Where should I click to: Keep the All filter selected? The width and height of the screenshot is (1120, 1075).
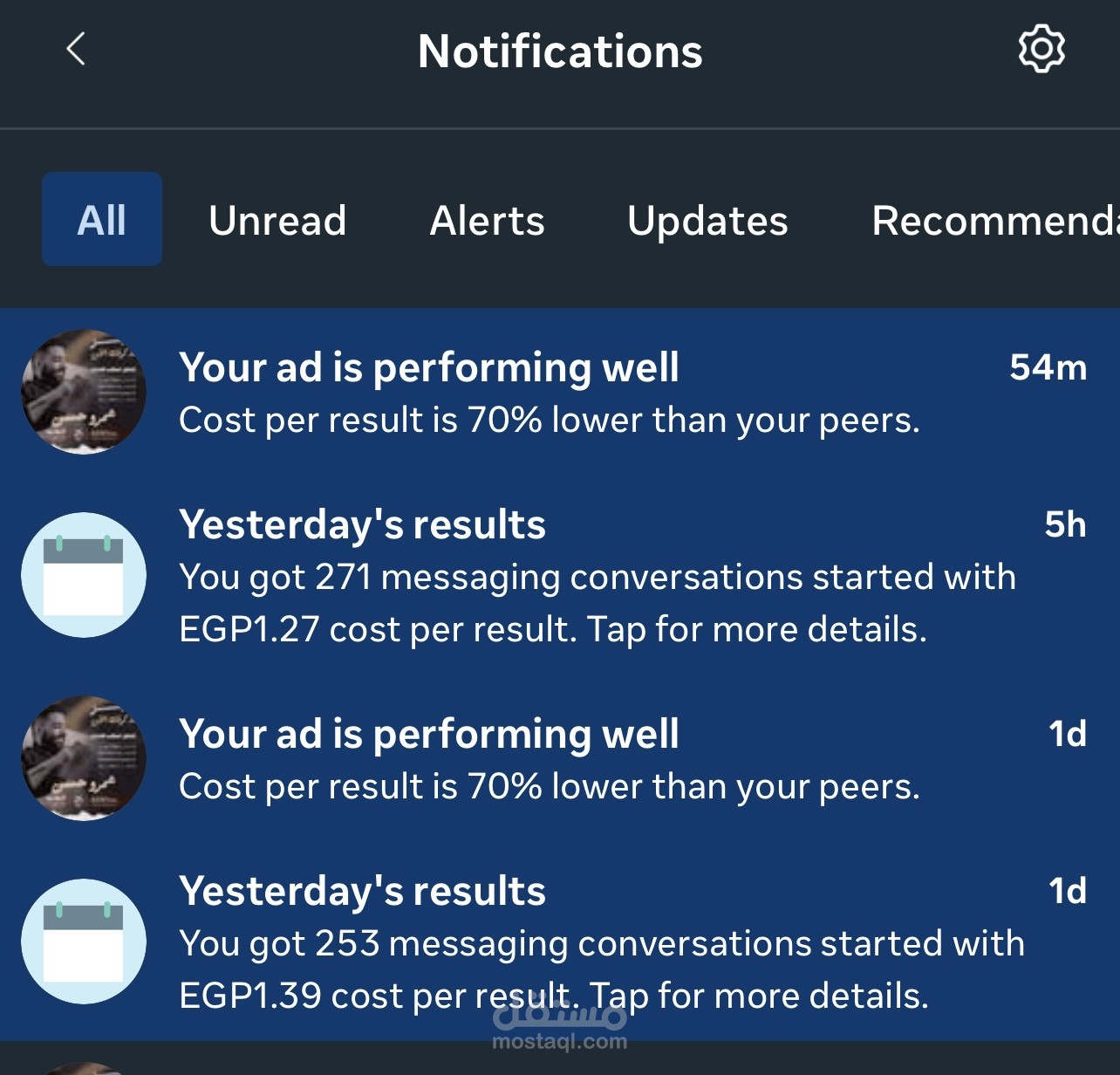[102, 220]
